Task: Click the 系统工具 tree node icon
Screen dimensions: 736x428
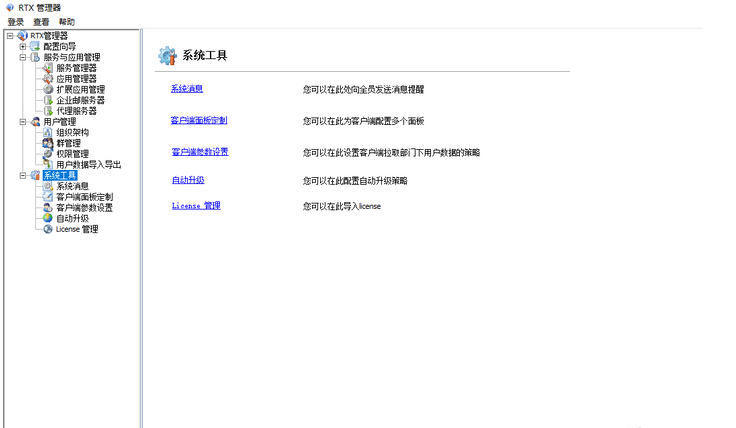Action: pyautogui.click(x=35, y=176)
